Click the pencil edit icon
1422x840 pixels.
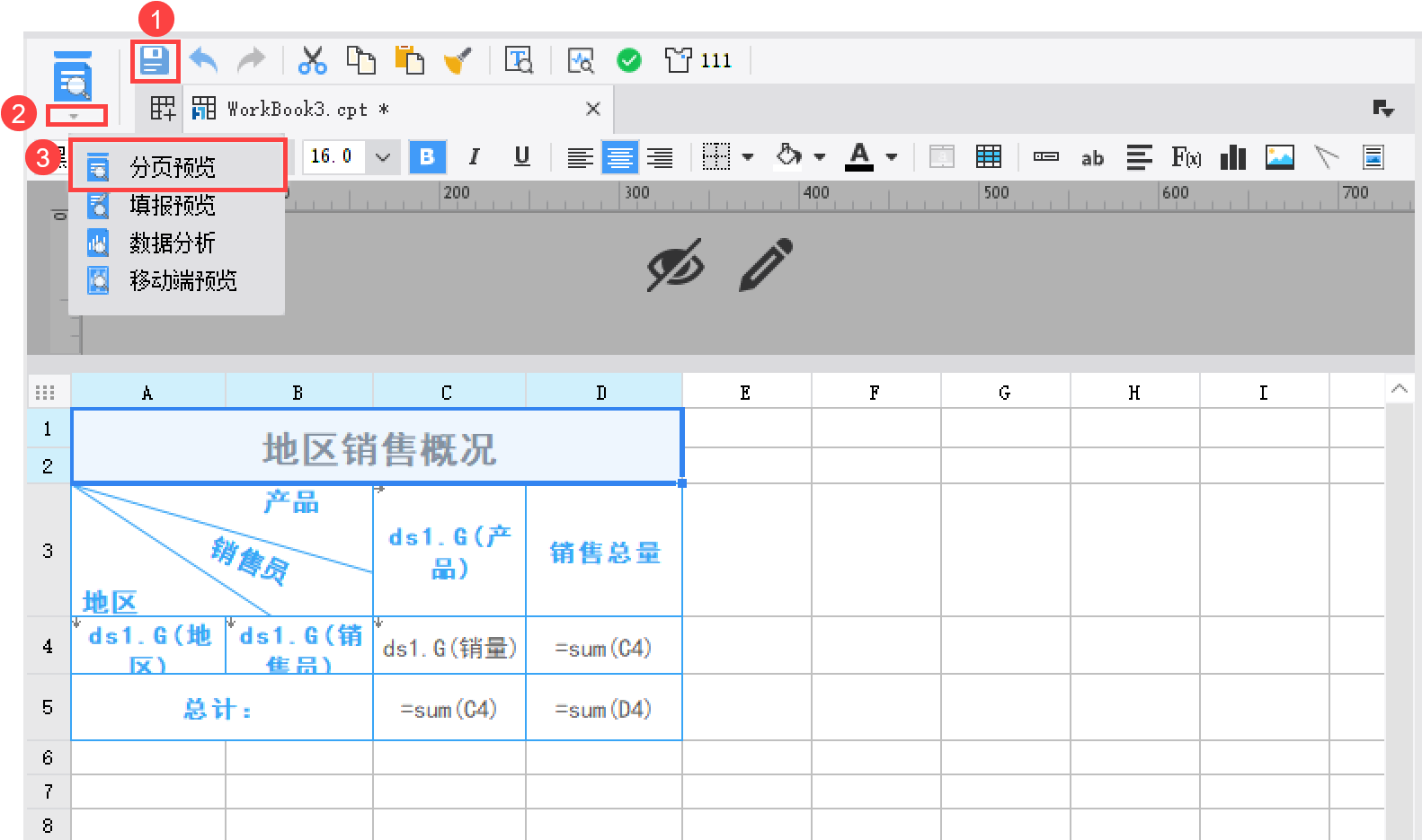[x=766, y=264]
